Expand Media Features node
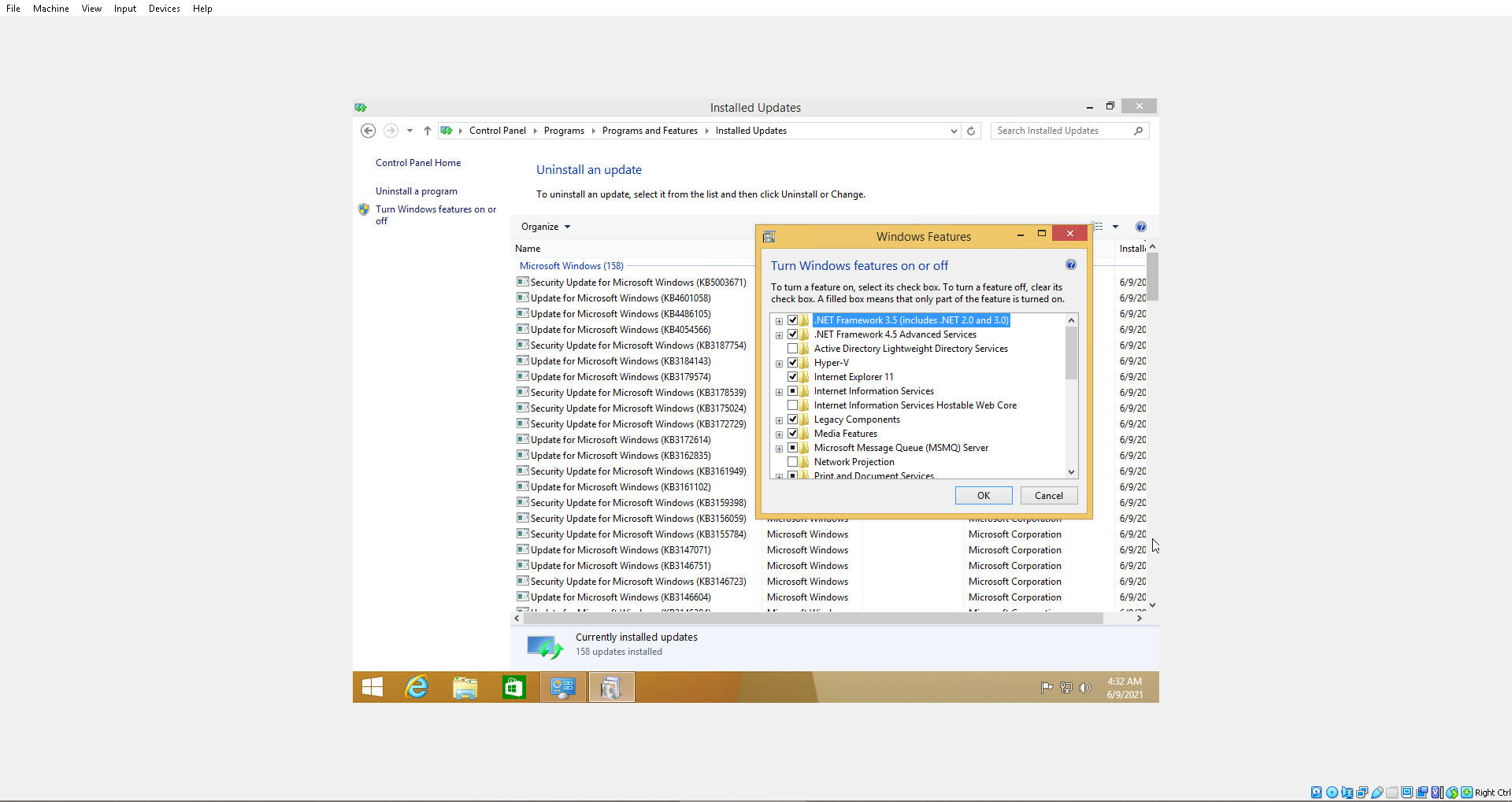 pos(780,434)
